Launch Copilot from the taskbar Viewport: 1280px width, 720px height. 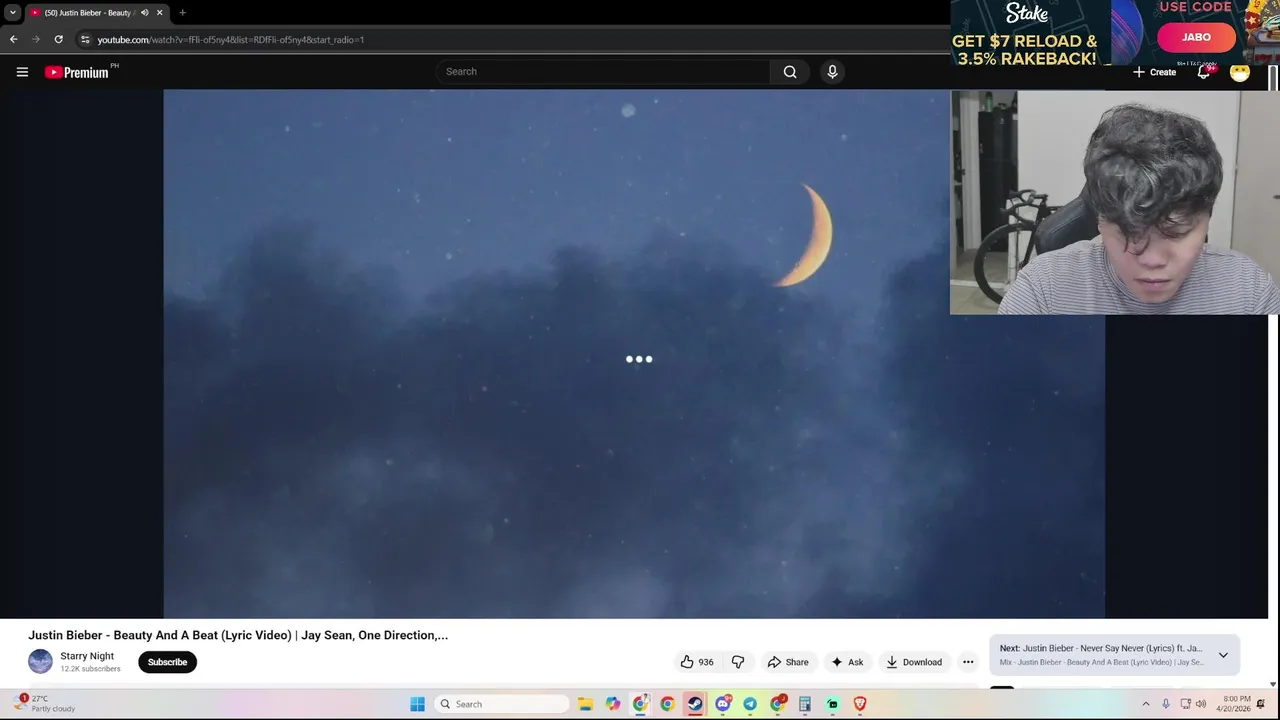point(613,704)
